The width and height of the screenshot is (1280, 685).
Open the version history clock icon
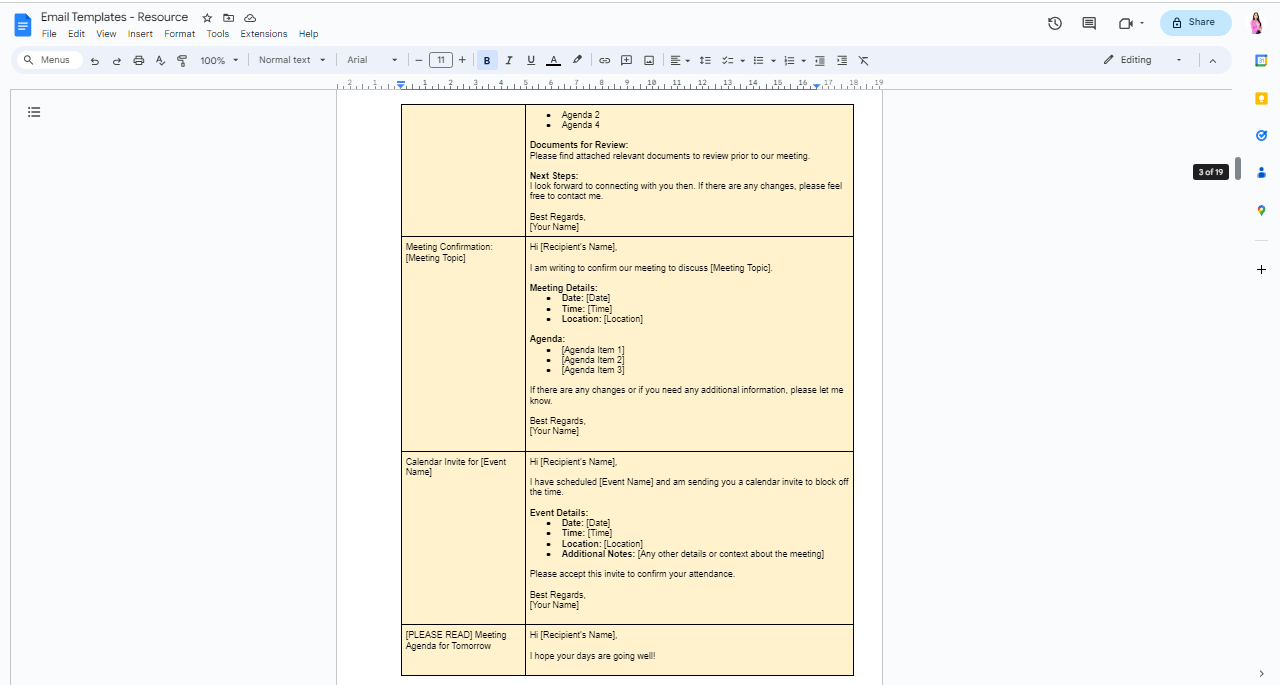click(x=1055, y=23)
